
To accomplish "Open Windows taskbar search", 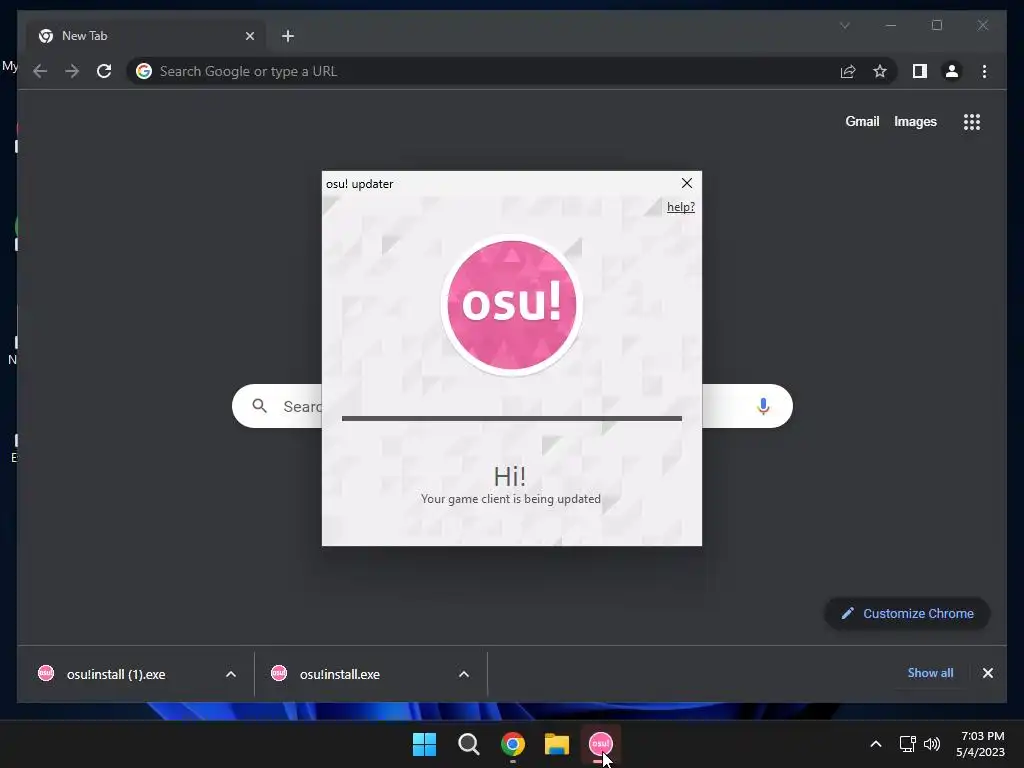I will 468,744.
